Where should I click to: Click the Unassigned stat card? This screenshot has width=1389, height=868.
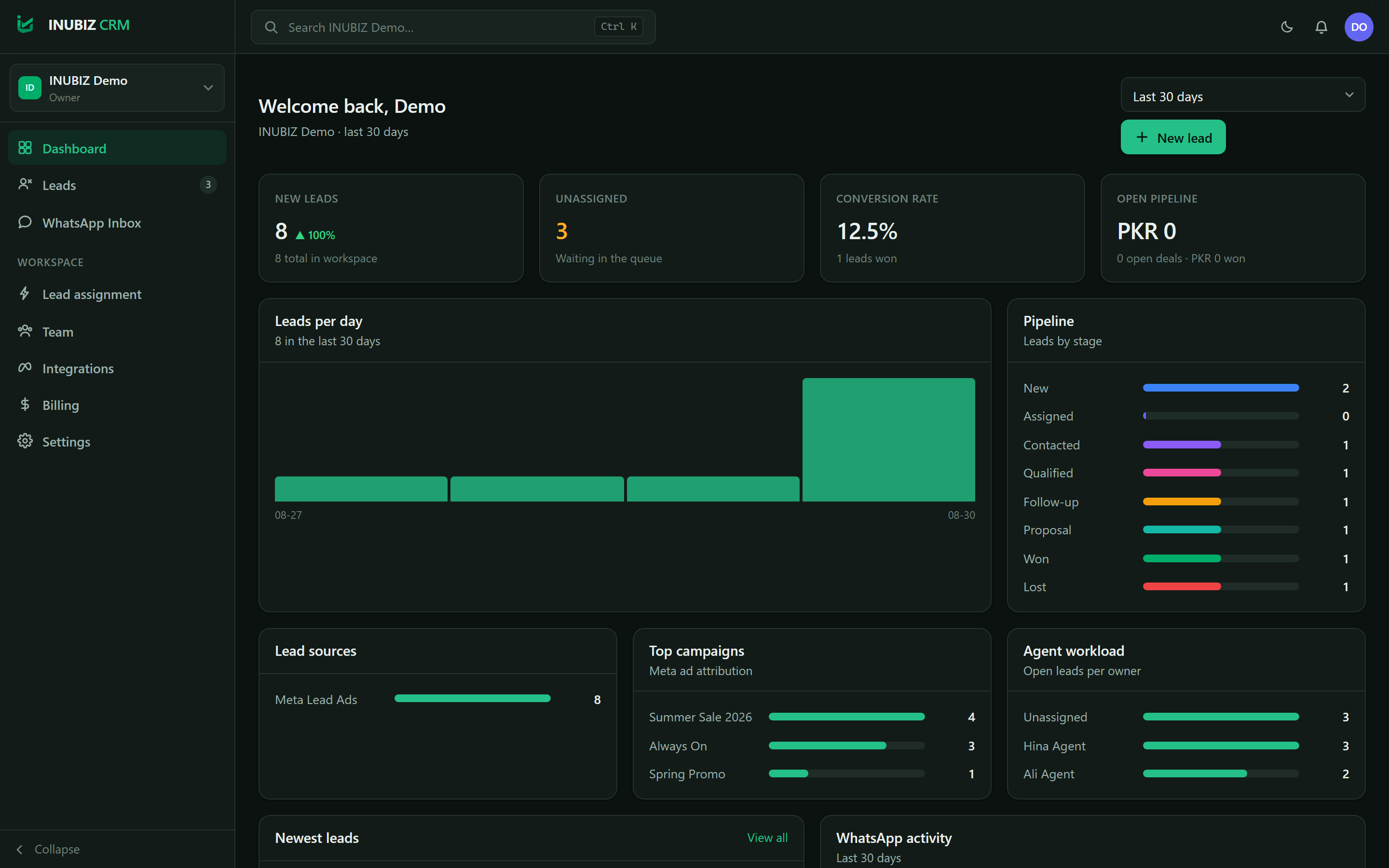671,228
